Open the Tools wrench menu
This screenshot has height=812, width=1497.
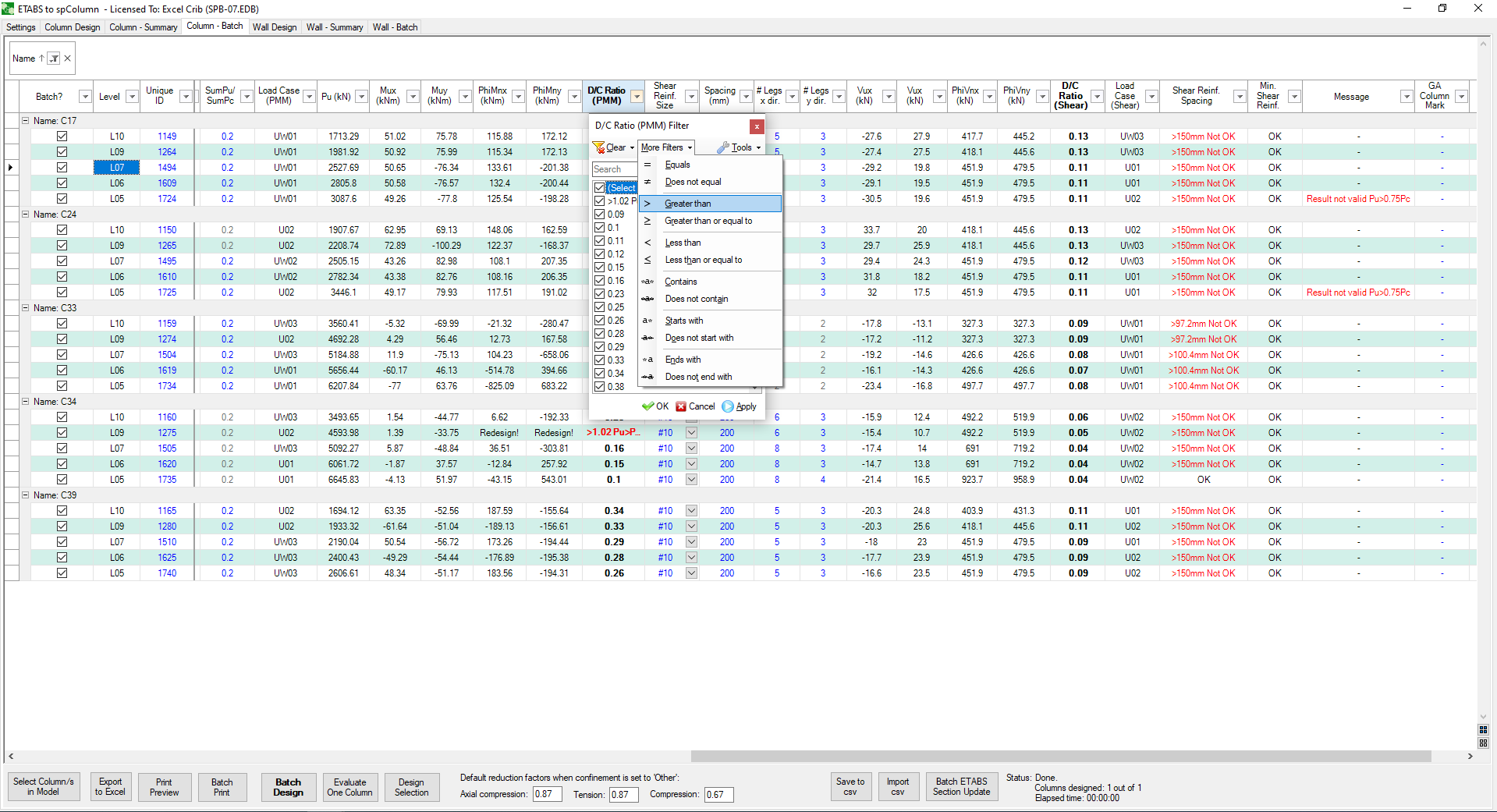click(x=738, y=147)
